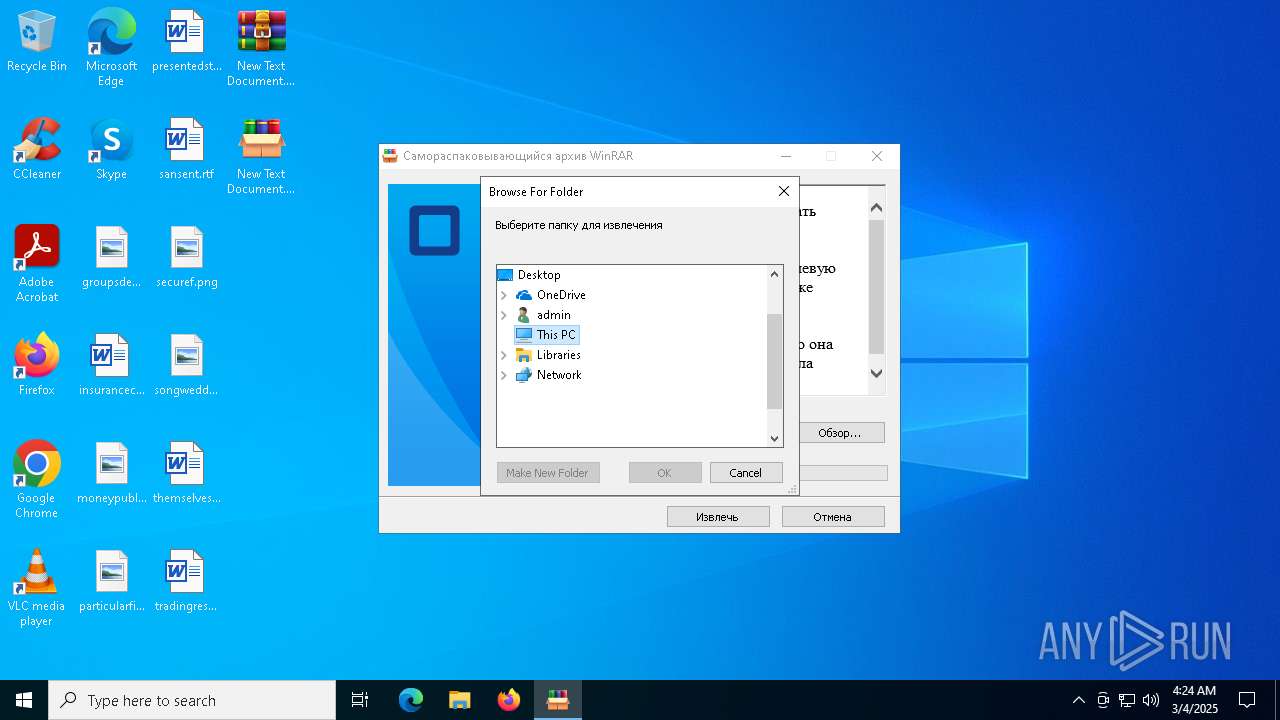
Task: Select songwedd image file icon
Action: (186, 365)
